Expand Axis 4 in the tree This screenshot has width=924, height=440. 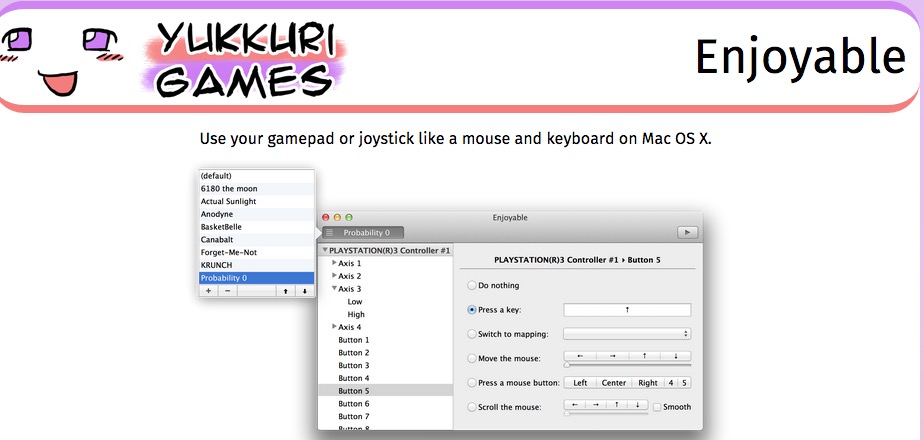[334, 327]
